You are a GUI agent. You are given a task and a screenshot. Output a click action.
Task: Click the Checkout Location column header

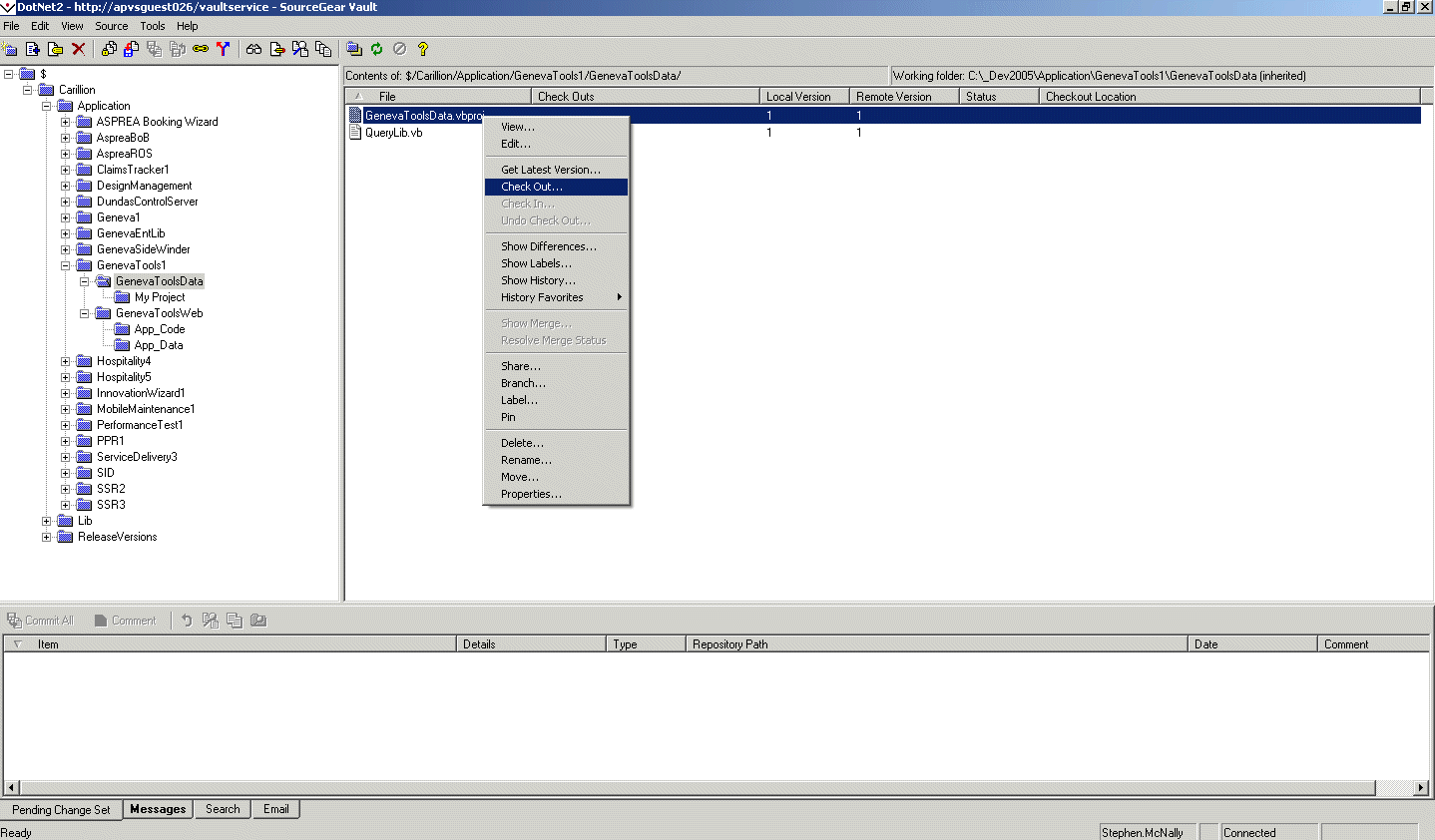pyautogui.click(x=1228, y=97)
